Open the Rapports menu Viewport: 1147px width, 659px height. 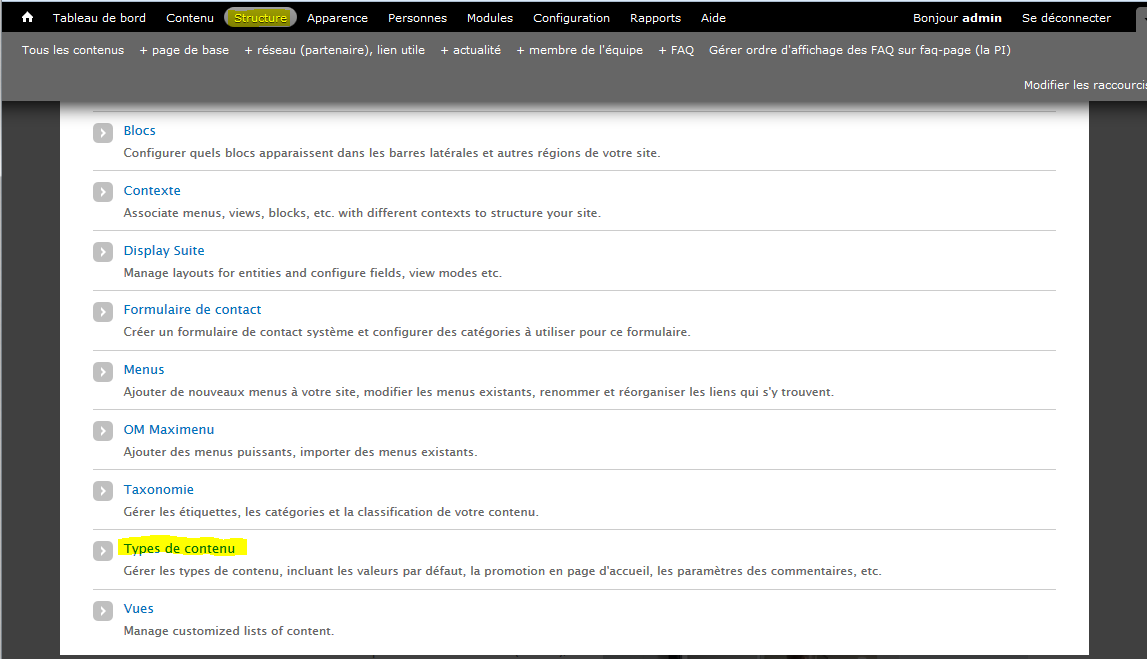click(655, 18)
